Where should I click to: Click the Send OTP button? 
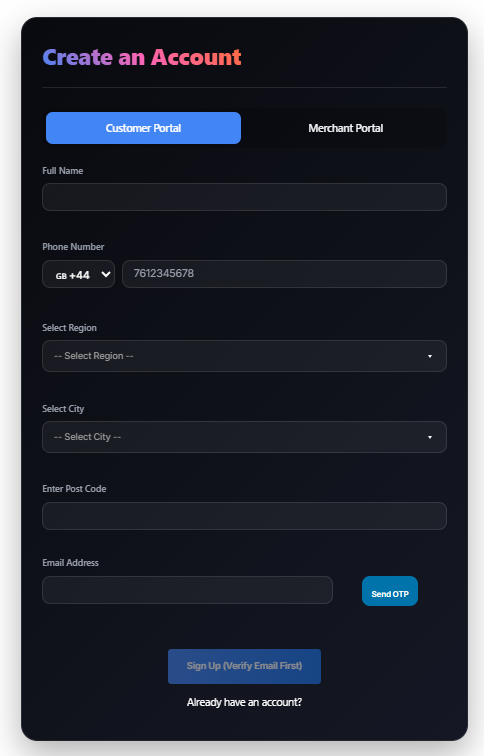click(x=390, y=591)
